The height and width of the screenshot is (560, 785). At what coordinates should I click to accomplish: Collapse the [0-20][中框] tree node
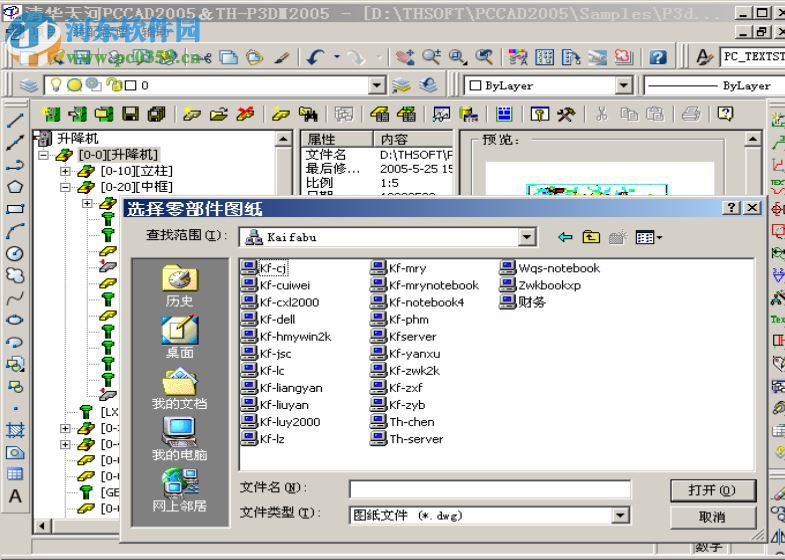65,187
